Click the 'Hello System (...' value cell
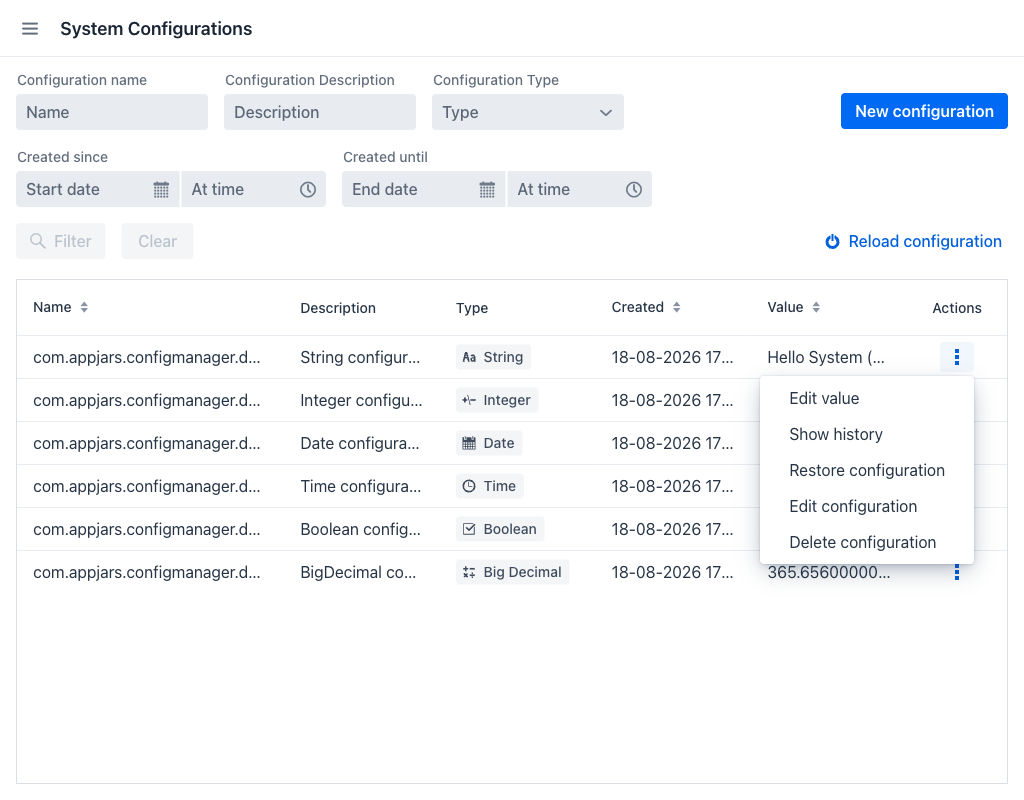The height and width of the screenshot is (800, 1024). coord(826,357)
